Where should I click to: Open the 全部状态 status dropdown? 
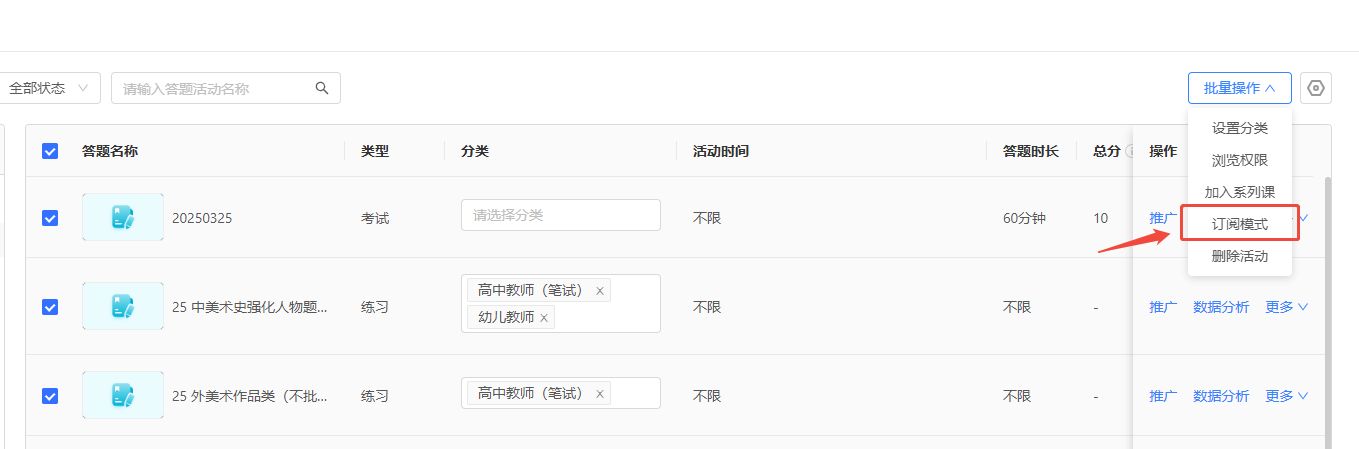[48, 88]
